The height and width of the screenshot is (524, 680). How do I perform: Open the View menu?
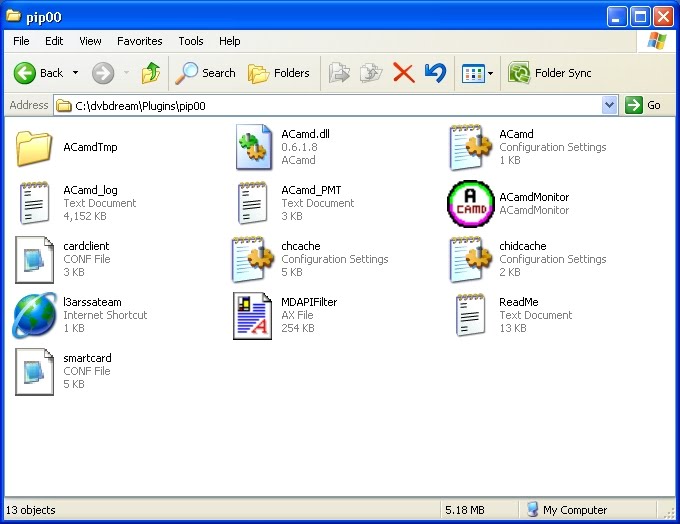tap(90, 41)
